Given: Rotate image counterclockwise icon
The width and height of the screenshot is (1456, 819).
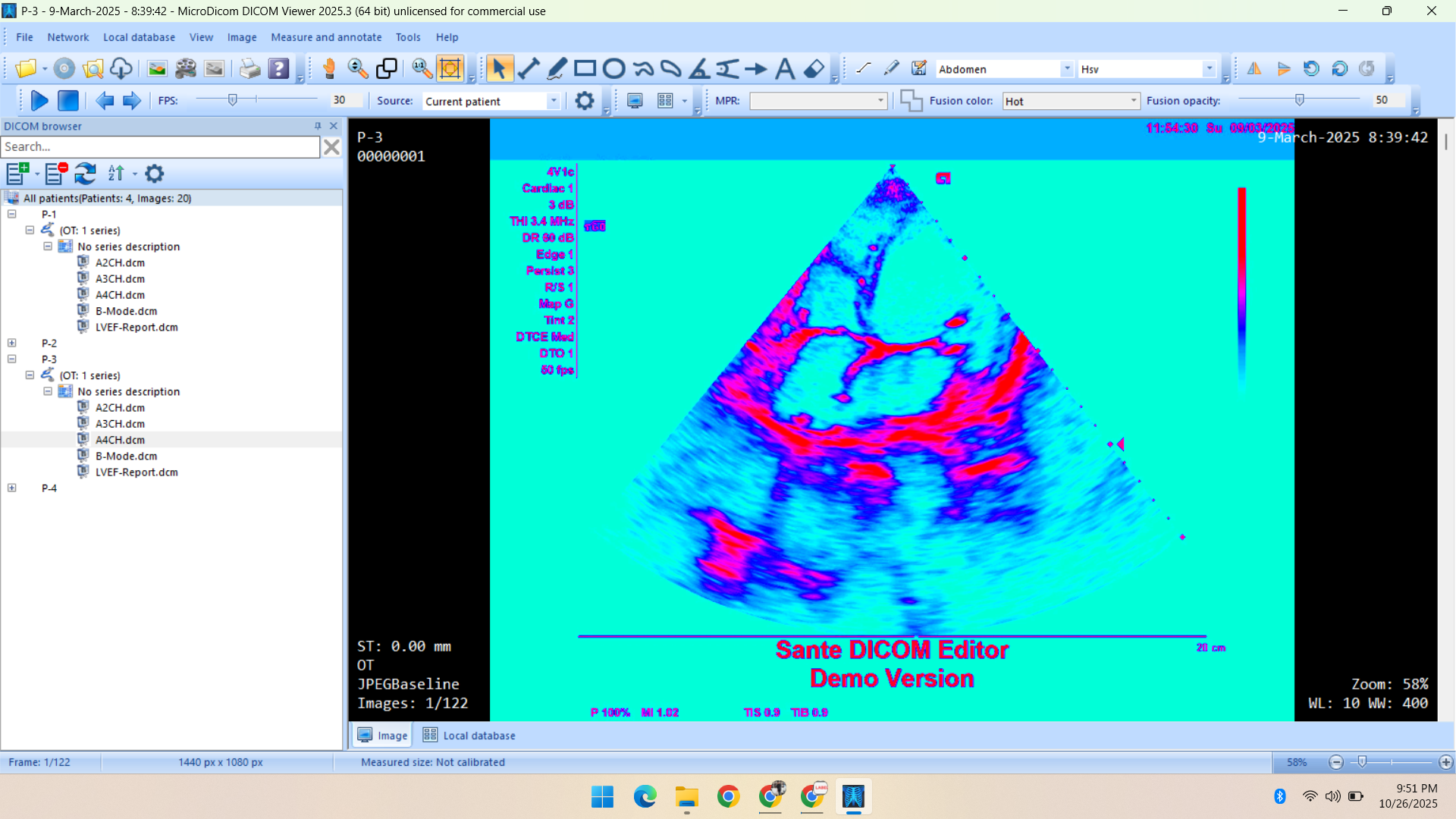Looking at the screenshot, I should tap(1311, 69).
